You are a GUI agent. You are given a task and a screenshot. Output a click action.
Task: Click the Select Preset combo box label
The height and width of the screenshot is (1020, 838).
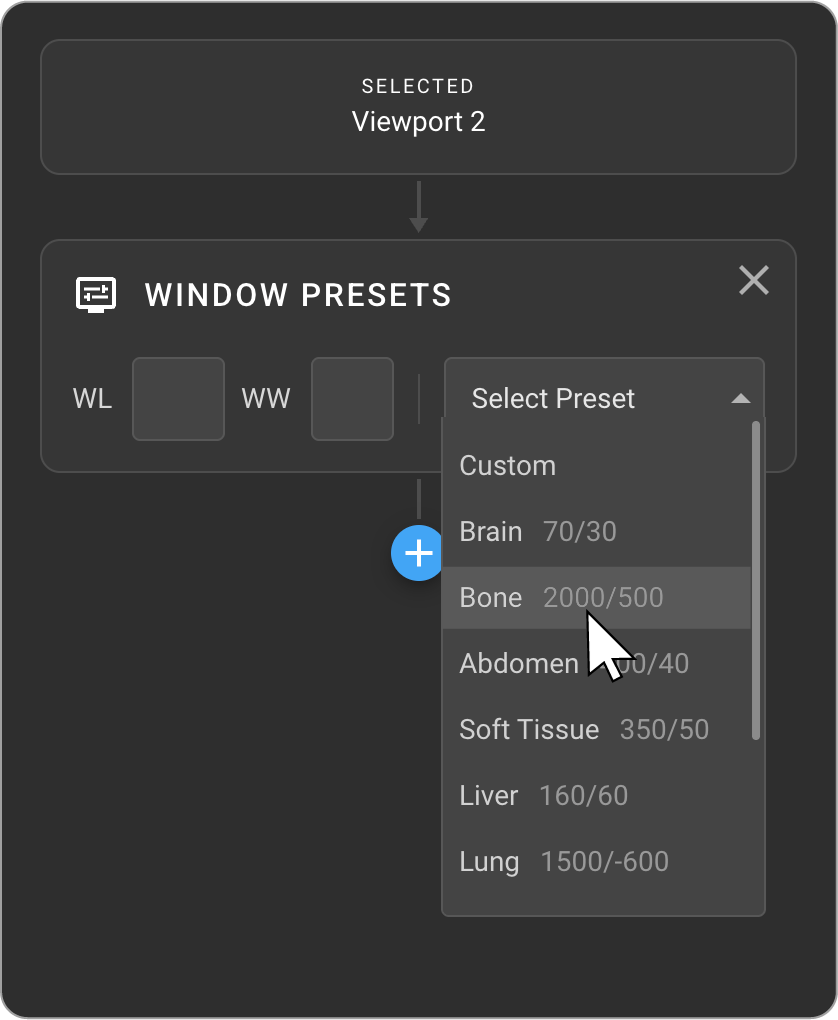point(553,399)
